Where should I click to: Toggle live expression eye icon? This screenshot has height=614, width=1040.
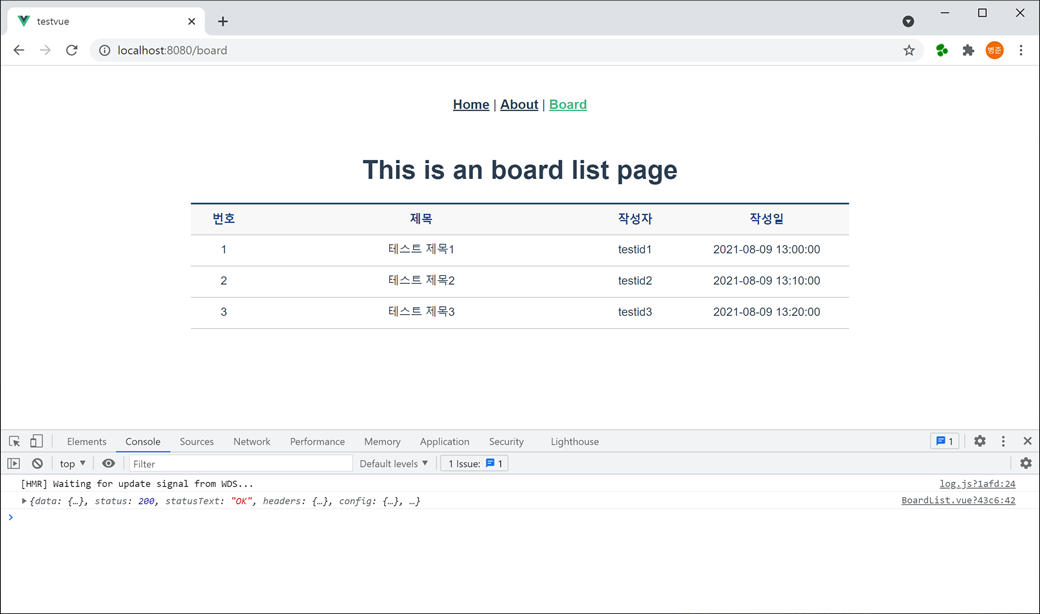(108, 463)
